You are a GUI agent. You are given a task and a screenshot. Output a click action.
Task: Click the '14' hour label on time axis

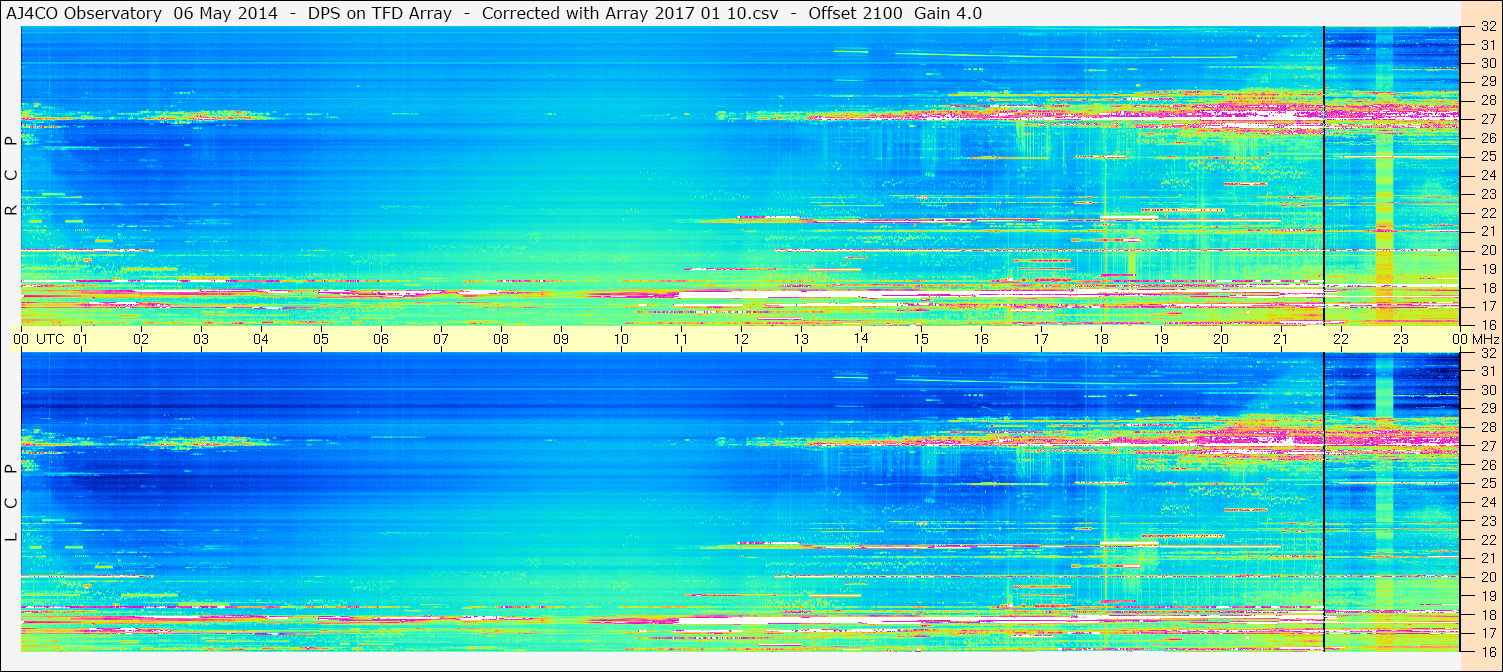[x=861, y=339]
